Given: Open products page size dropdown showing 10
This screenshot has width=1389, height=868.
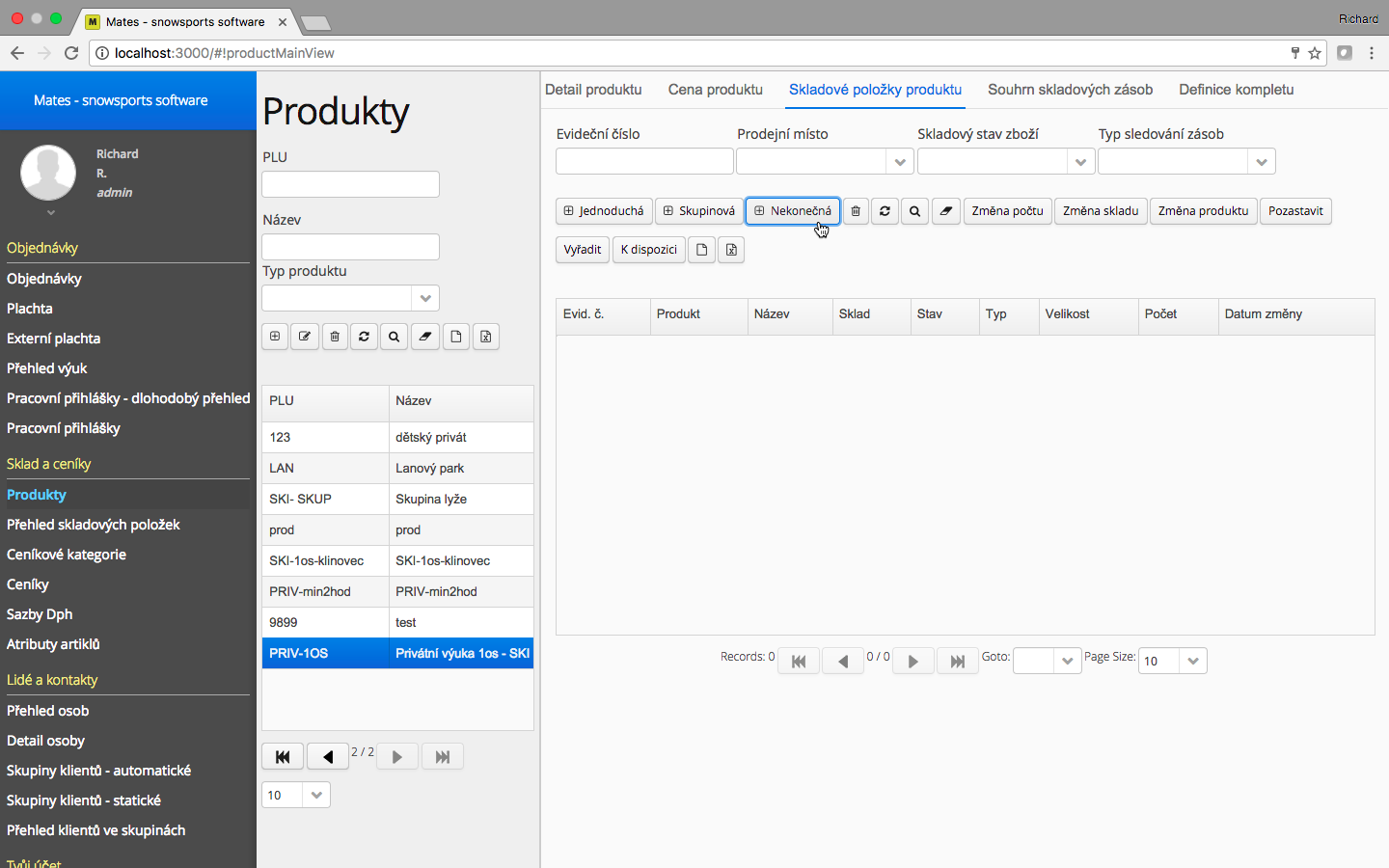Looking at the screenshot, I should (x=316, y=795).
